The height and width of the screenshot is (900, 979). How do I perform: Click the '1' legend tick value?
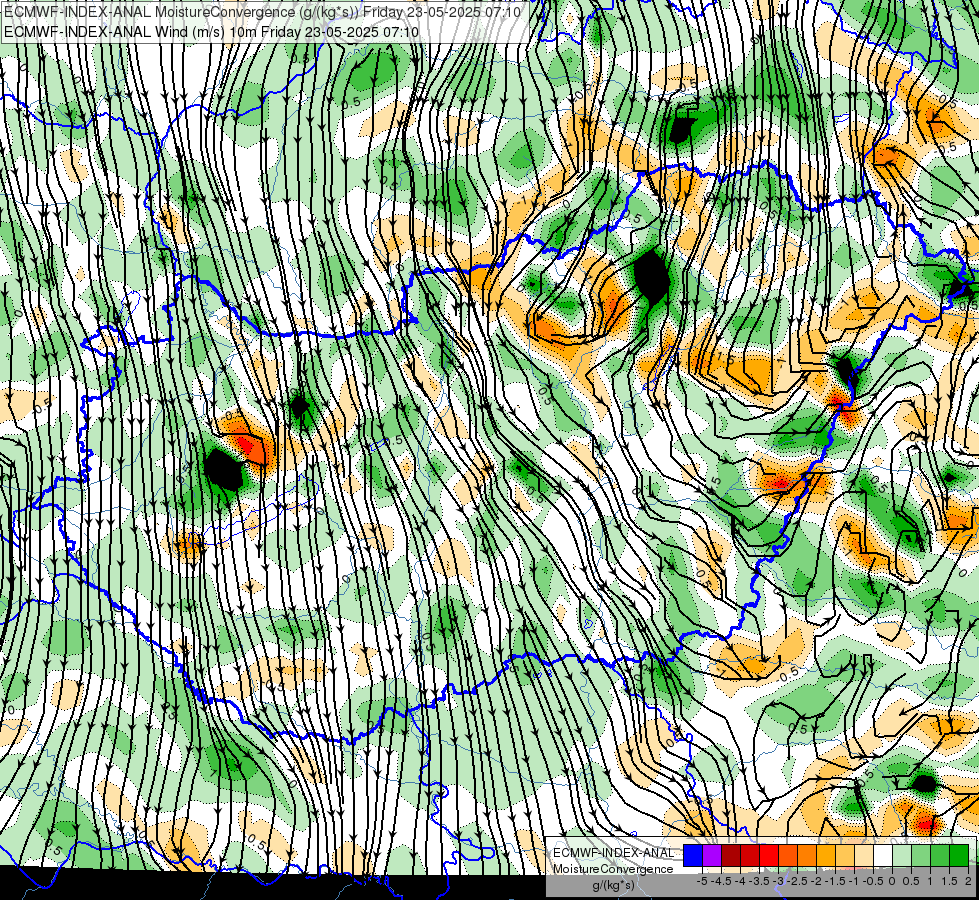pos(930,881)
